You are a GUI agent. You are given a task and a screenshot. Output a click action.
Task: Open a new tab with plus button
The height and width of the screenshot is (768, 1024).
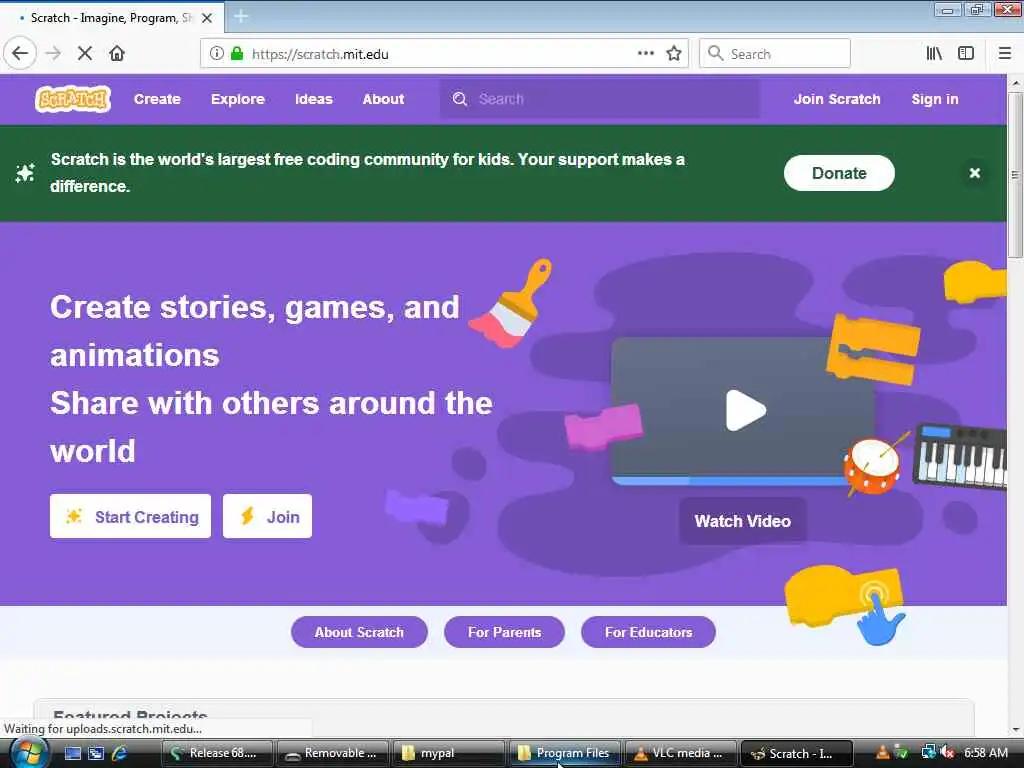(241, 16)
